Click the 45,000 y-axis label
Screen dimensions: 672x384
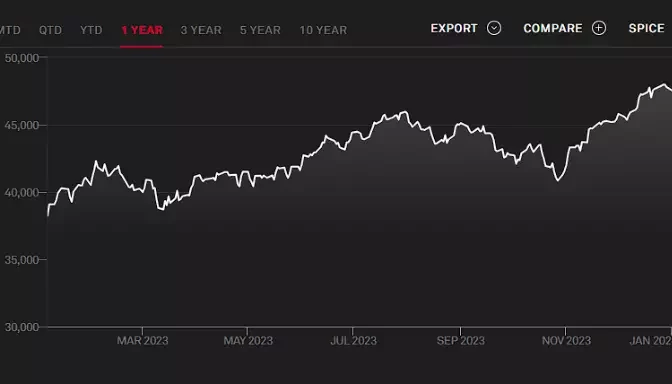click(21, 125)
